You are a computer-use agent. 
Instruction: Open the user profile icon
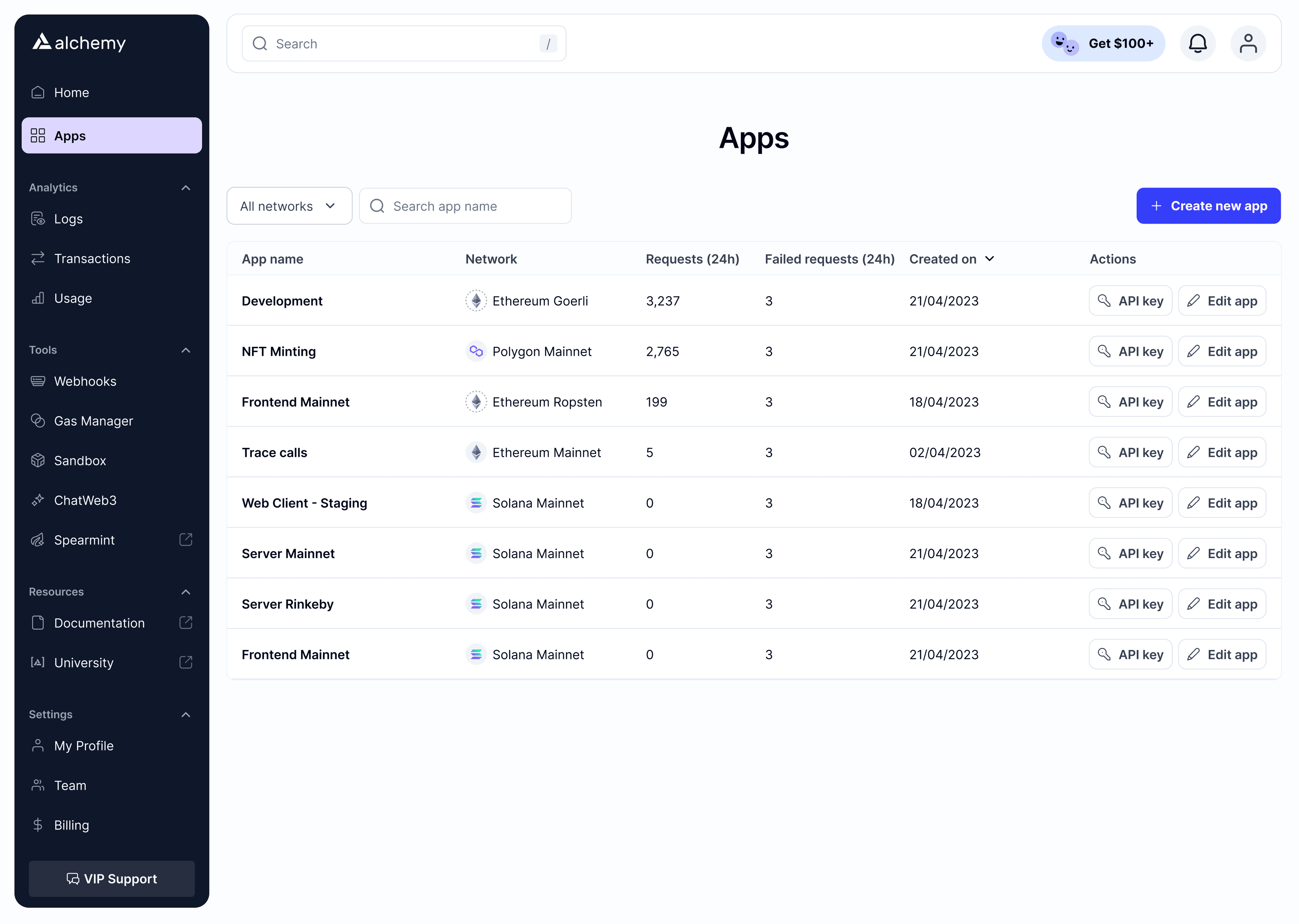point(1248,43)
